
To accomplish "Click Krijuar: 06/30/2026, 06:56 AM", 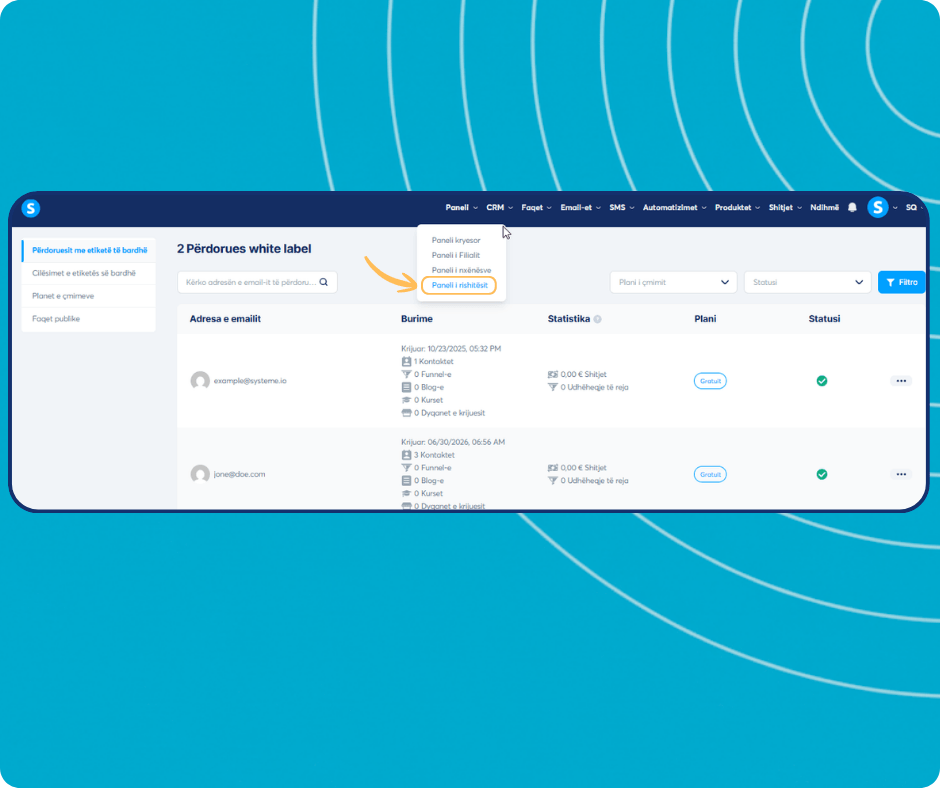I will coord(453,442).
